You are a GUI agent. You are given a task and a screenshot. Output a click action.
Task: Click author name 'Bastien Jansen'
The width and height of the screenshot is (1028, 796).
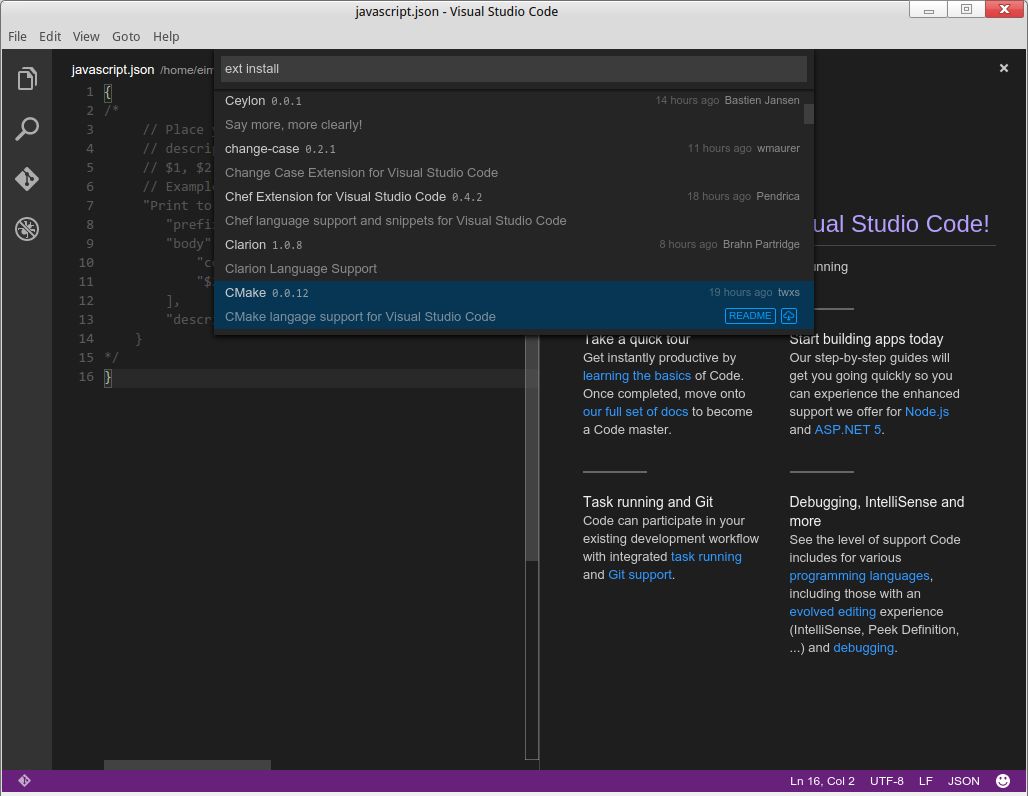(x=762, y=100)
